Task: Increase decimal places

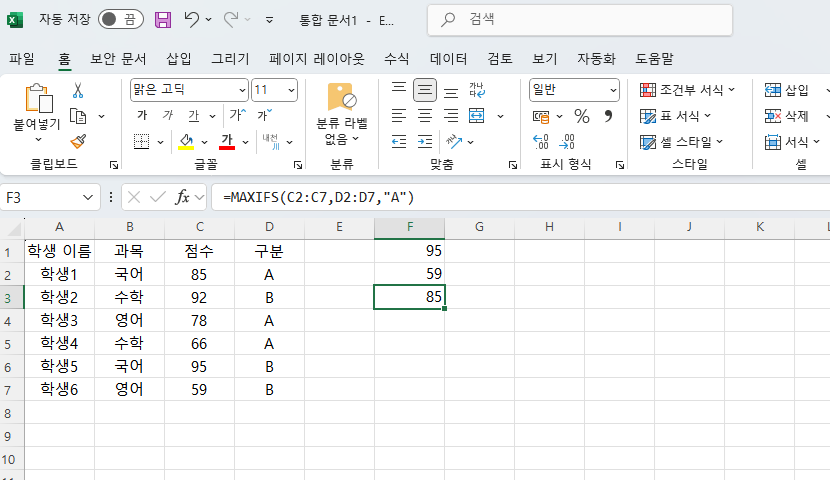Action: [x=540, y=141]
